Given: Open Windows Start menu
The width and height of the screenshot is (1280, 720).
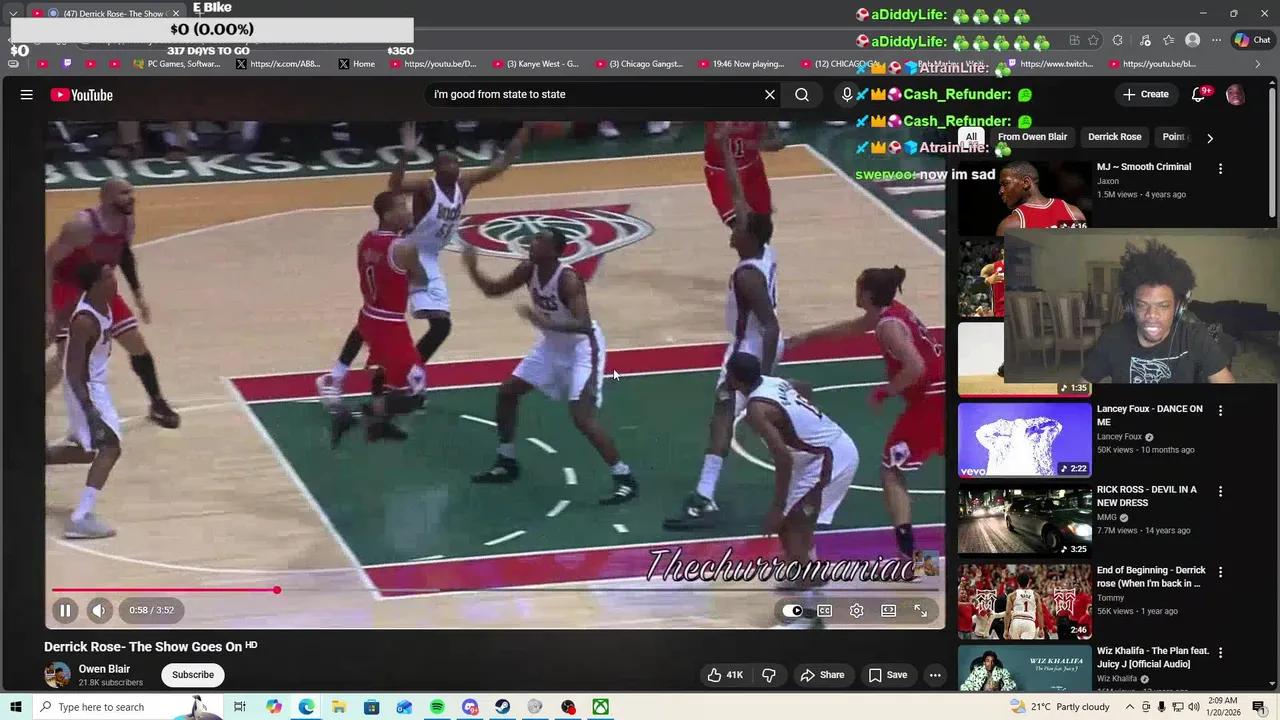Looking at the screenshot, I should [15, 707].
